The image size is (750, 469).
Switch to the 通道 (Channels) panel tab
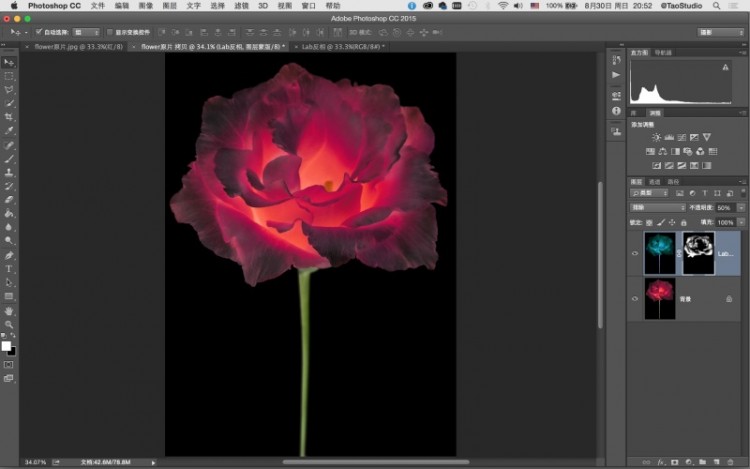coord(654,181)
